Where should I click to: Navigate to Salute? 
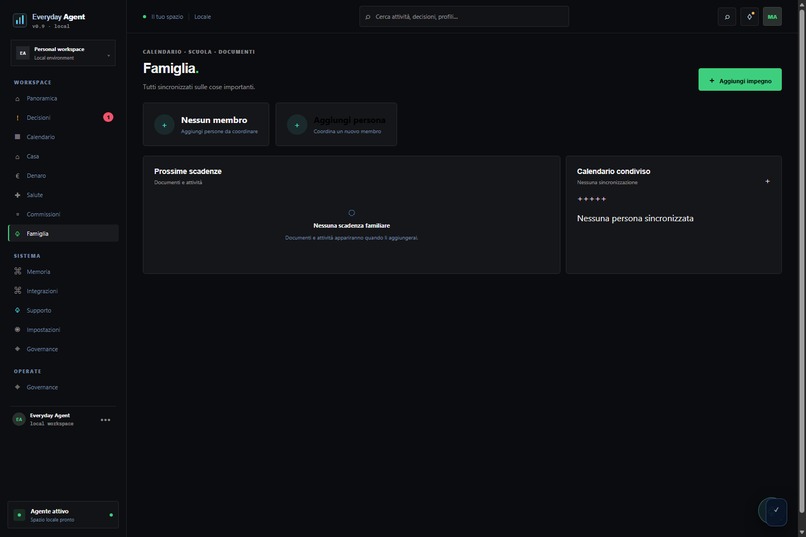[x=63, y=195]
